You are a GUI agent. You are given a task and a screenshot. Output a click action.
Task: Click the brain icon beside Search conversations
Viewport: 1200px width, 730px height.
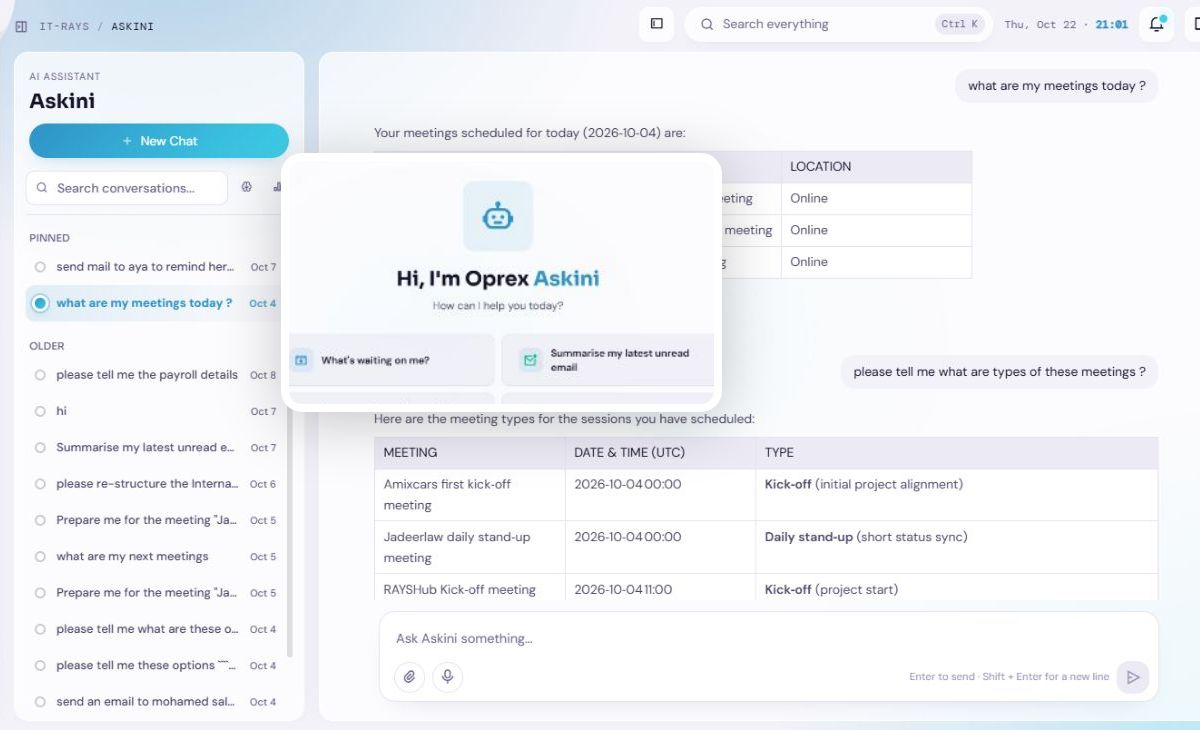(247, 187)
